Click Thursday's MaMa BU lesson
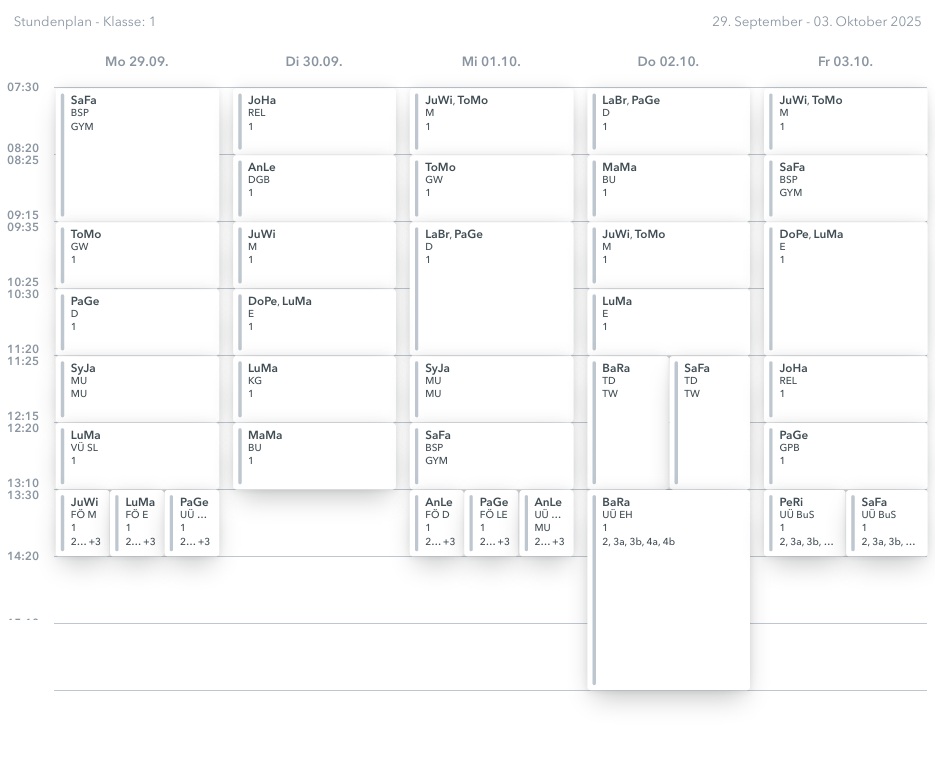The width and height of the screenshot is (935, 772). (x=669, y=187)
